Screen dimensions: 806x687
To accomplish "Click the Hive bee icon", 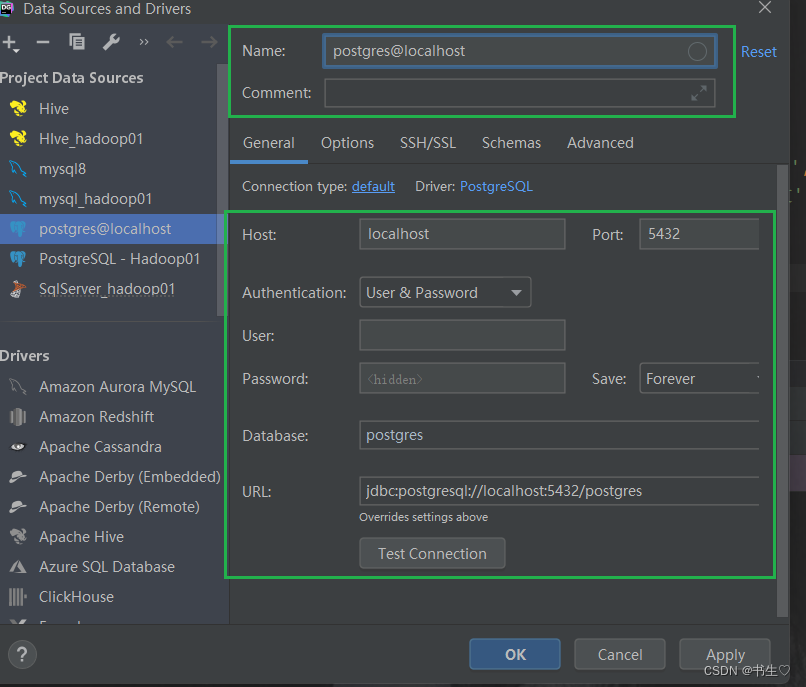I will tap(19, 108).
